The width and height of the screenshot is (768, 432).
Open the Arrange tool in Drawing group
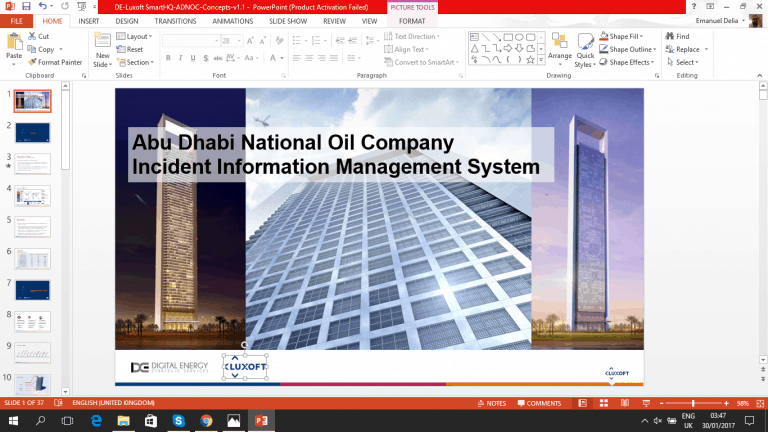(560, 48)
